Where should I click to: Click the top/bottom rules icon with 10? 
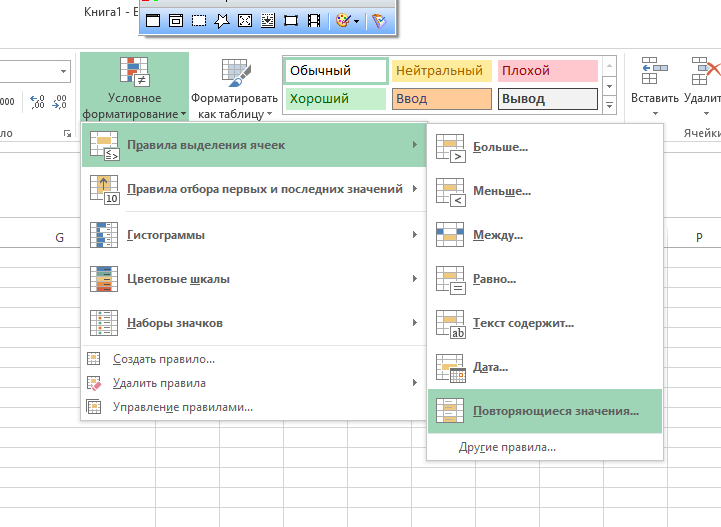pos(105,189)
